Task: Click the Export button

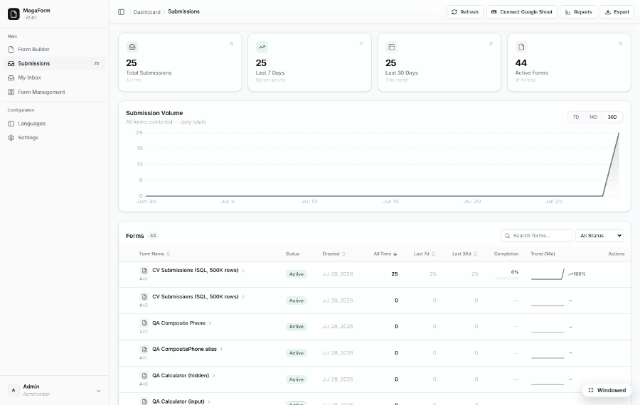Action: (x=617, y=12)
